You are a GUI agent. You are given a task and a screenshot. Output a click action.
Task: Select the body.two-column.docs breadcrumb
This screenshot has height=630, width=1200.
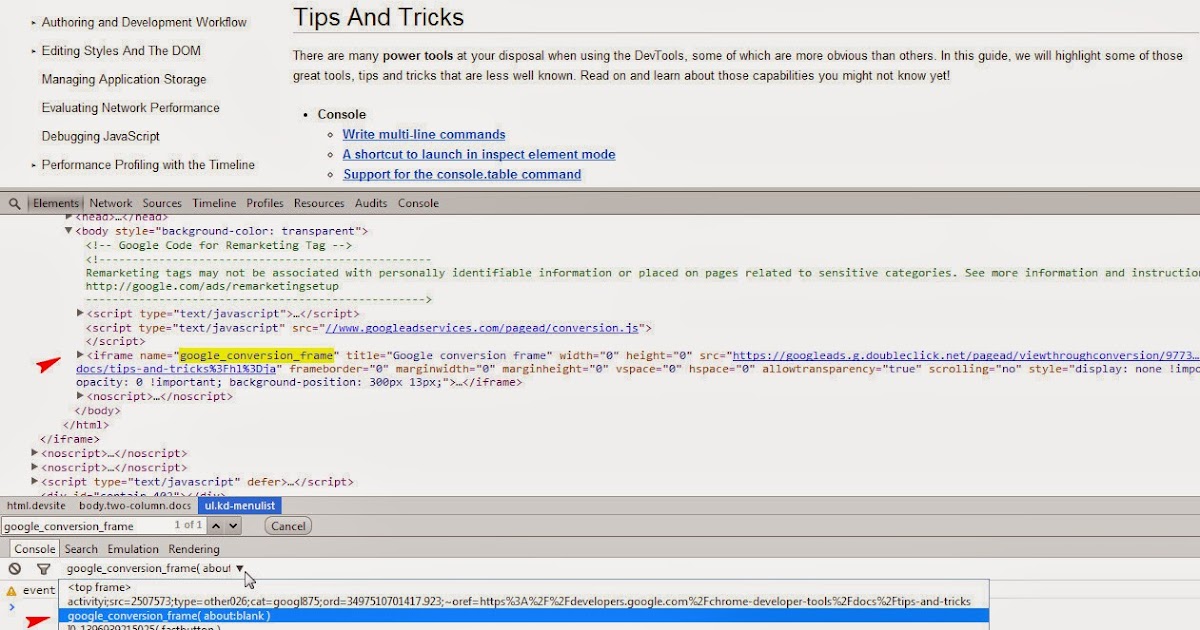click(x=133, y=506)
